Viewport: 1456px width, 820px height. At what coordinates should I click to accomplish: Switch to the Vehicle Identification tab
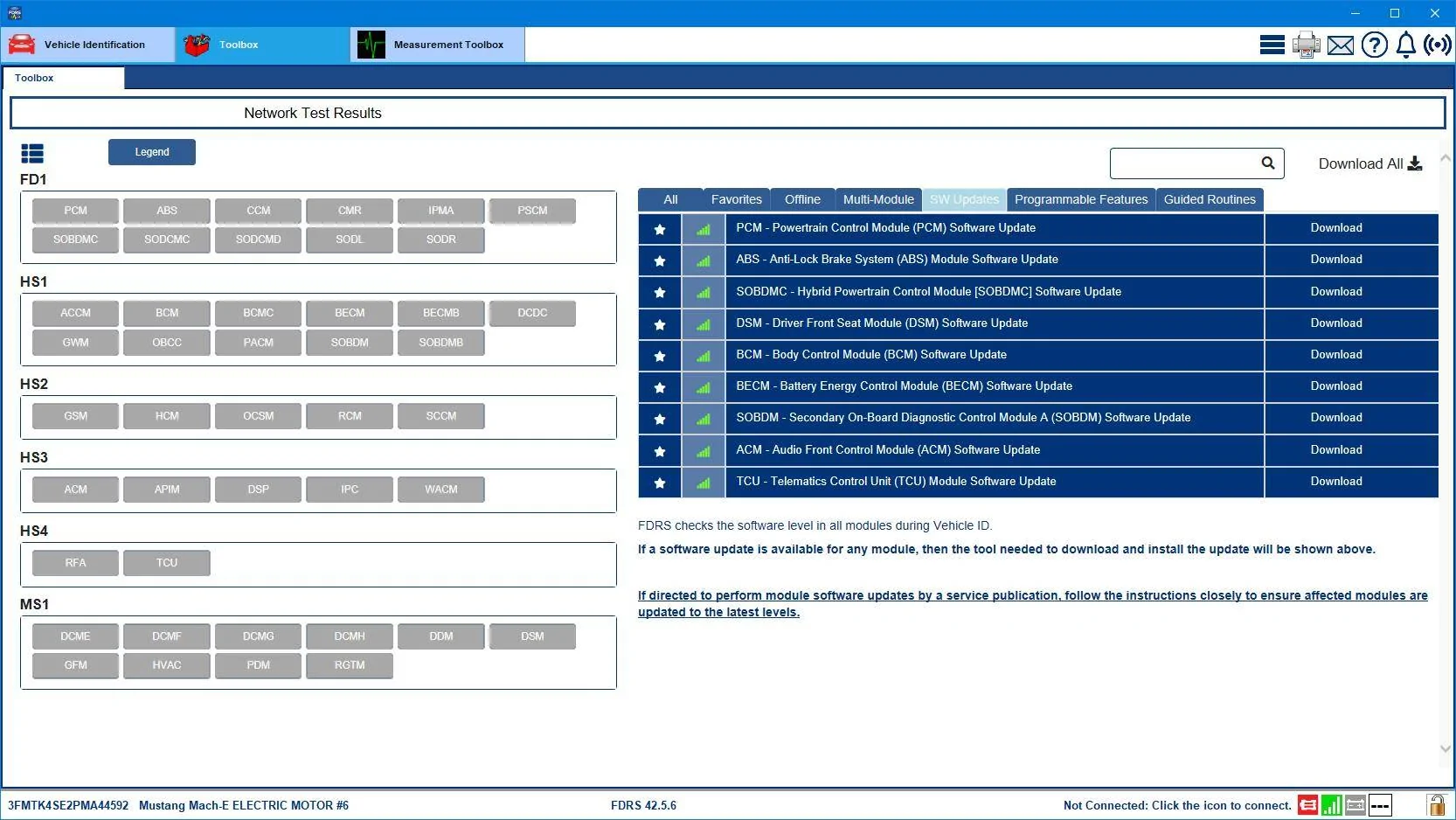[87, 45]
